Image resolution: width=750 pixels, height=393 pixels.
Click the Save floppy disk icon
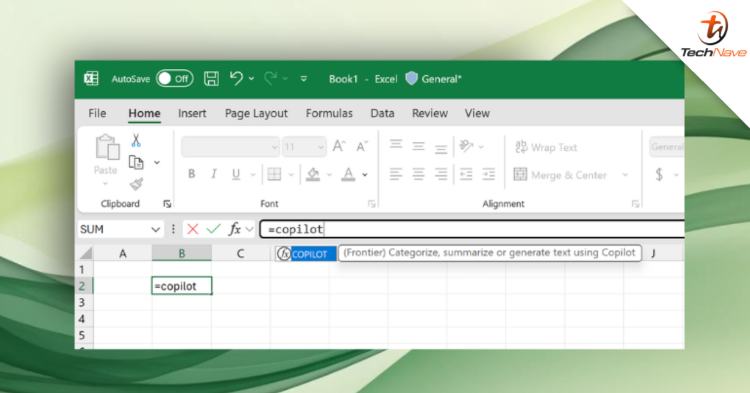[x=211, y=78]
